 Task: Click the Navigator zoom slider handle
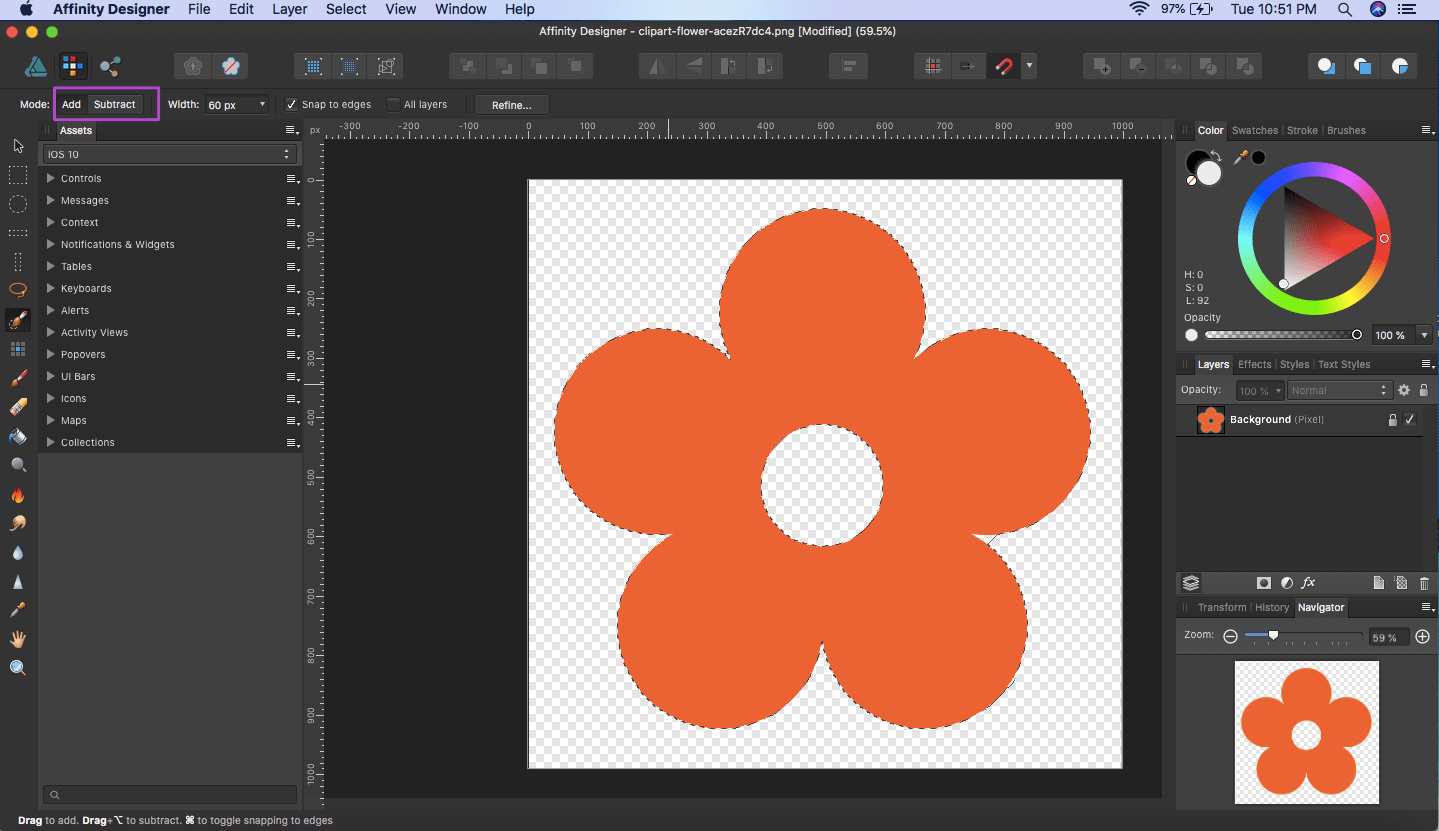(x=1273, y=635)
